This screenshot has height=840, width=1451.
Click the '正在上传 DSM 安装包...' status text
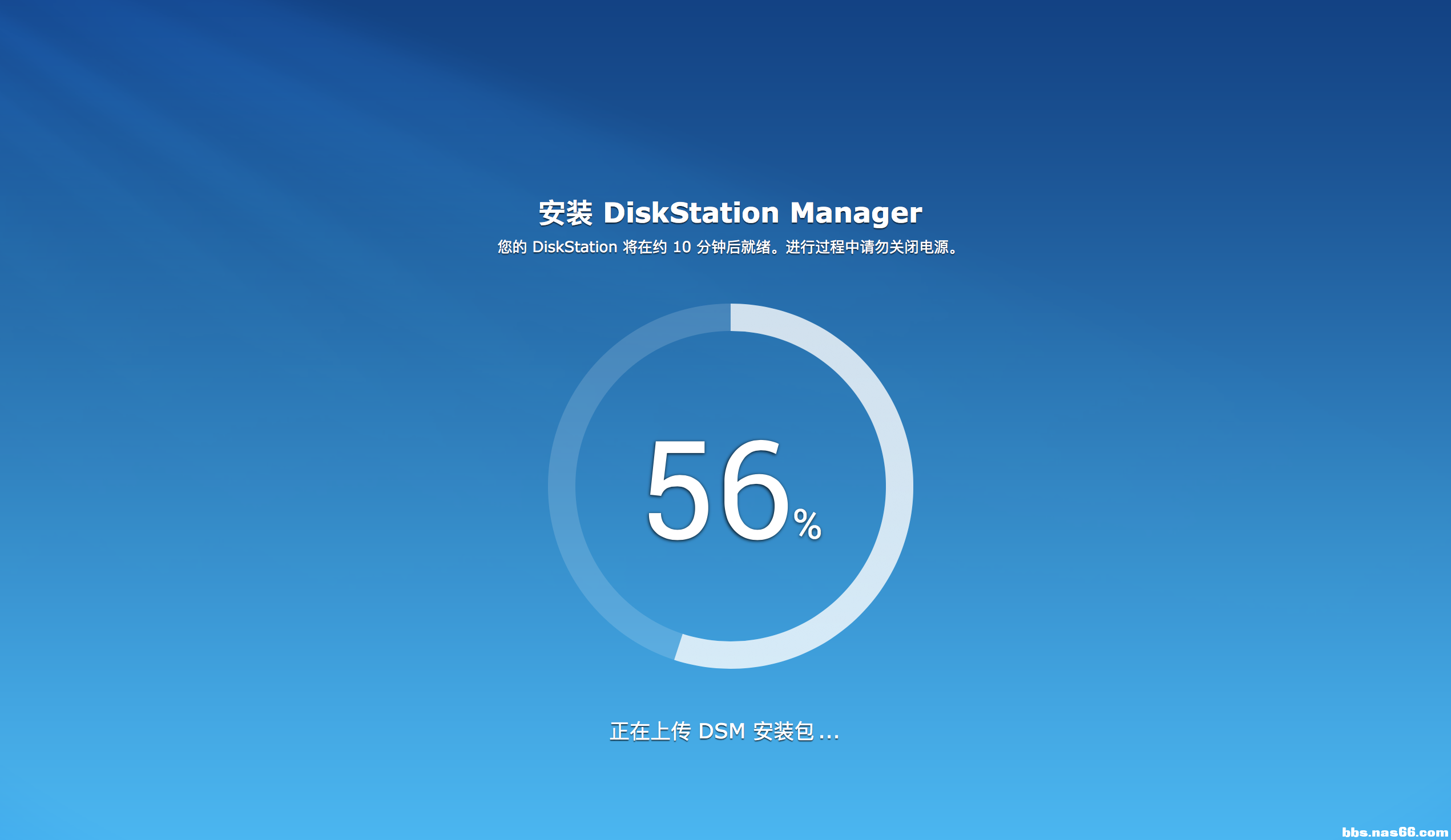(x=724, y=731)
